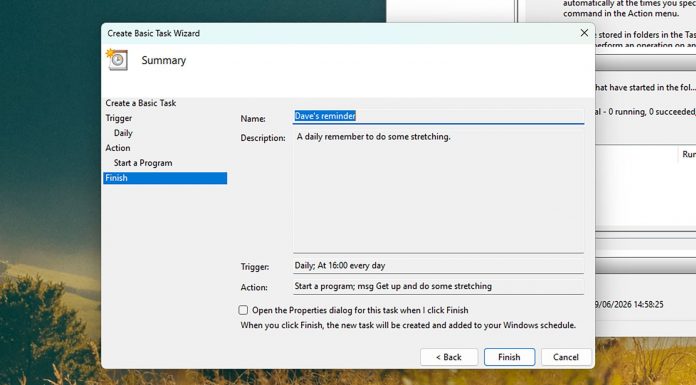Click 'command in the Action menu' text behind

[621, 13]
